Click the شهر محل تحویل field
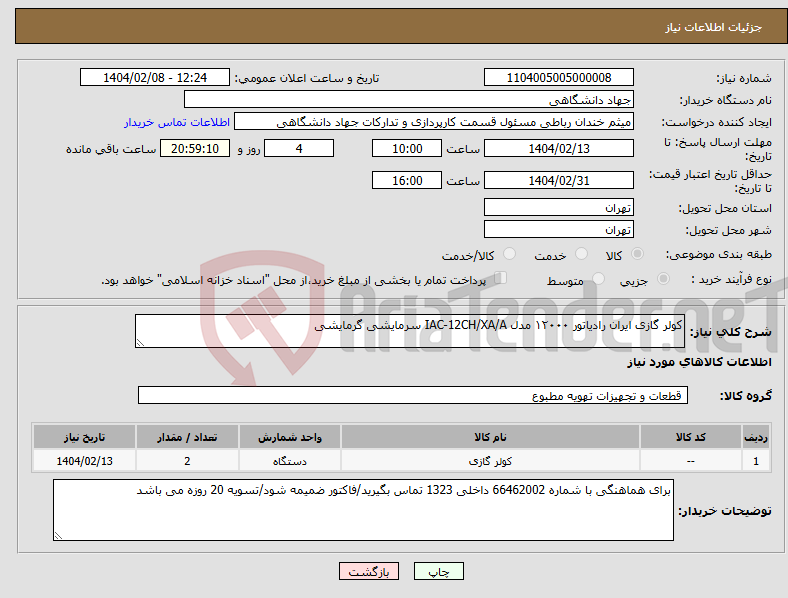Screen dimensions: 788x598 (x=559, y=229)
